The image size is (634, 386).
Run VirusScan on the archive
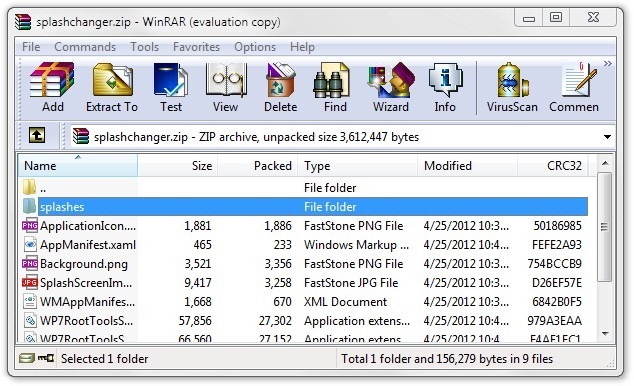[x=512, y=87]
